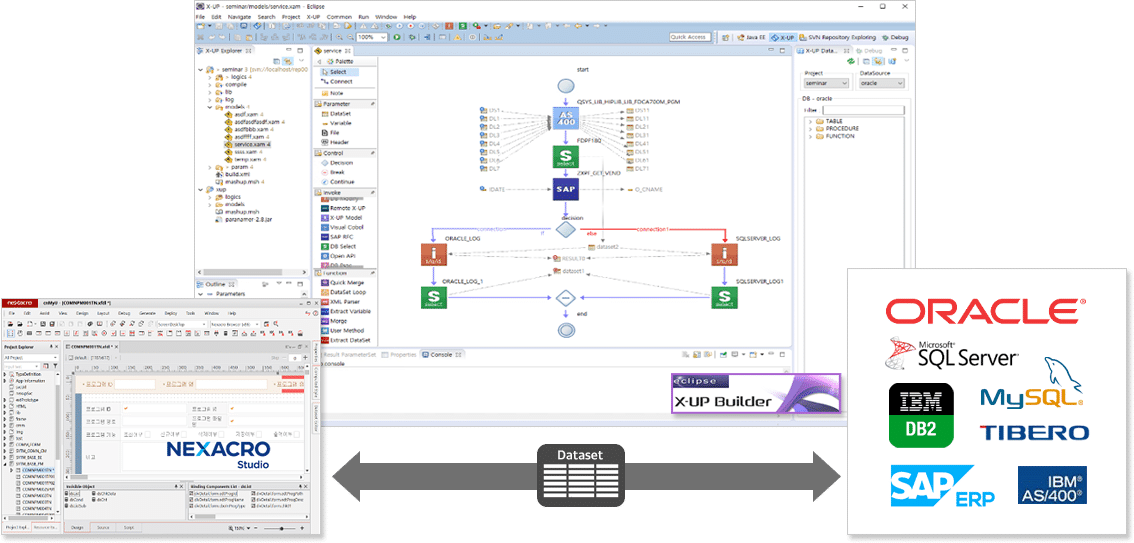Viewport: 1134px width, 543px height.
Task: Click the green Run button in Eclipse toolbar
Action: (x=397, y=37)
